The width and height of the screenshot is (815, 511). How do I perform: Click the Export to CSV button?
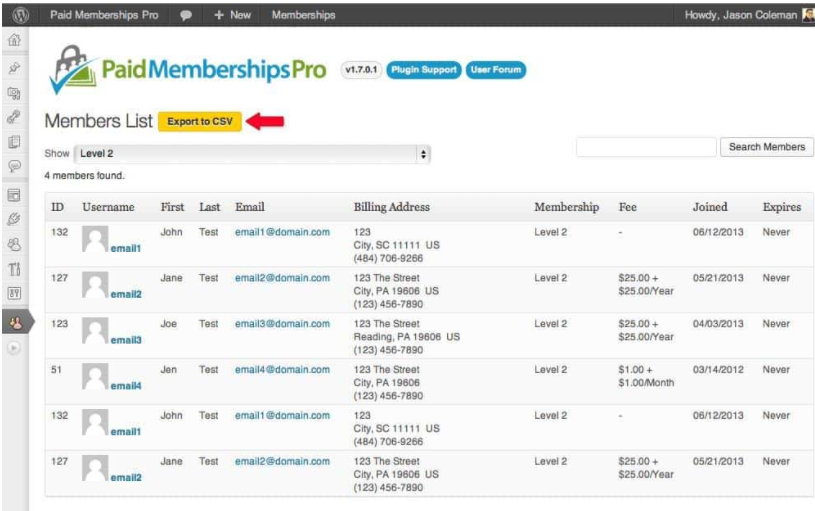[x=200, y=122]
